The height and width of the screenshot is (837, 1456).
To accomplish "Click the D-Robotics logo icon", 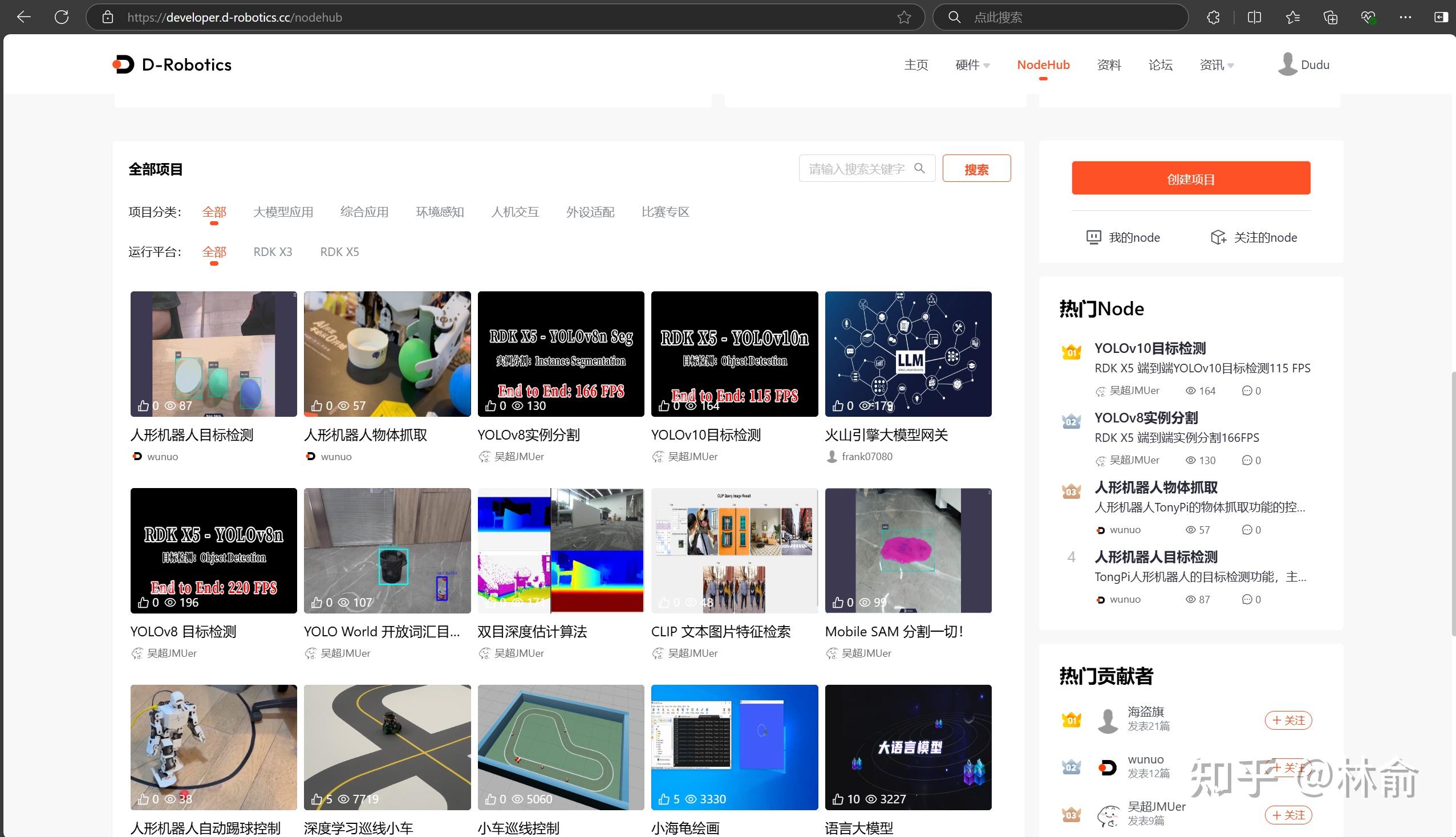I will [x=124, y=64].
